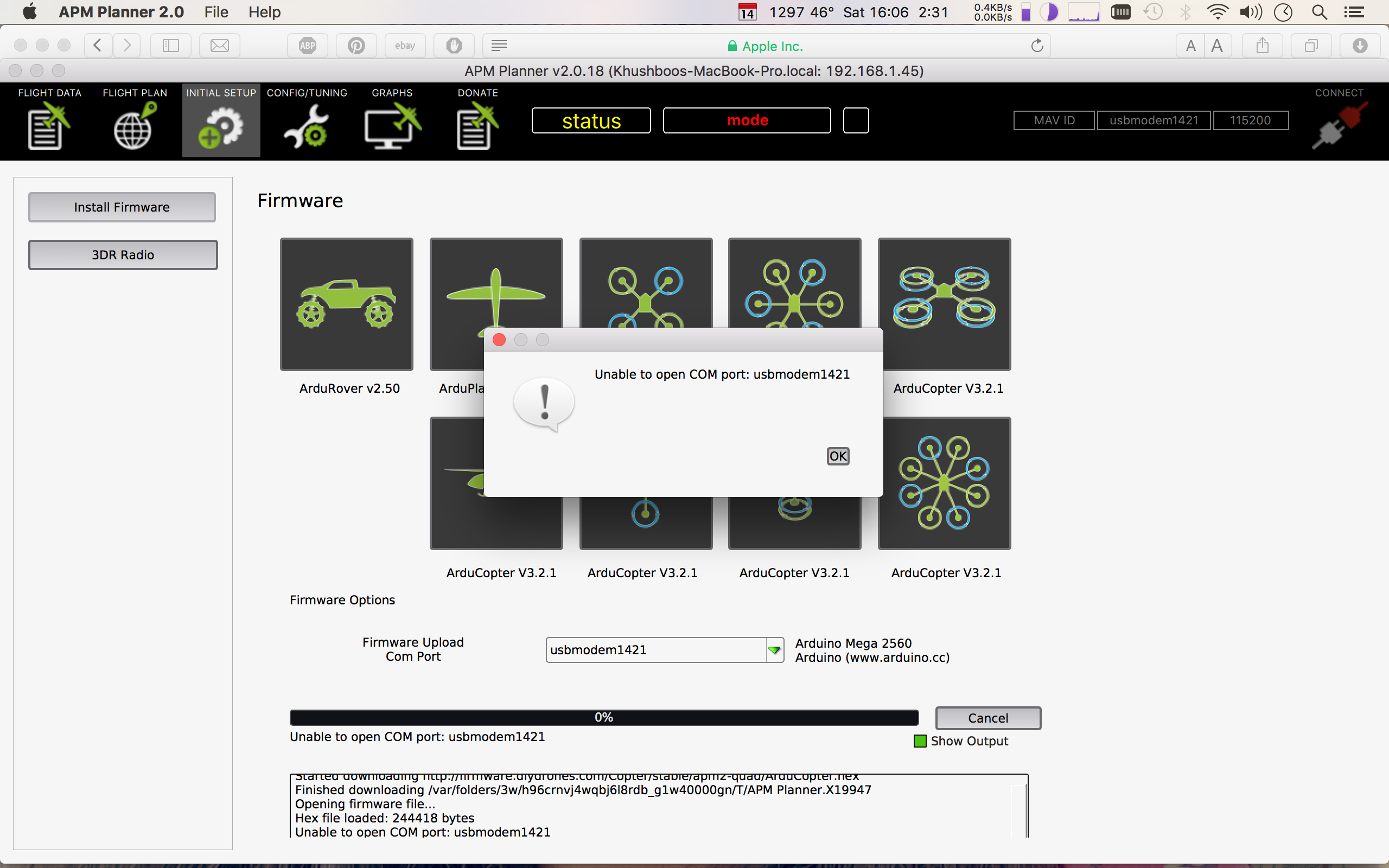Click the hand stop extension icon
Viewport: 1389px width, 868px height.
point(454,46)
